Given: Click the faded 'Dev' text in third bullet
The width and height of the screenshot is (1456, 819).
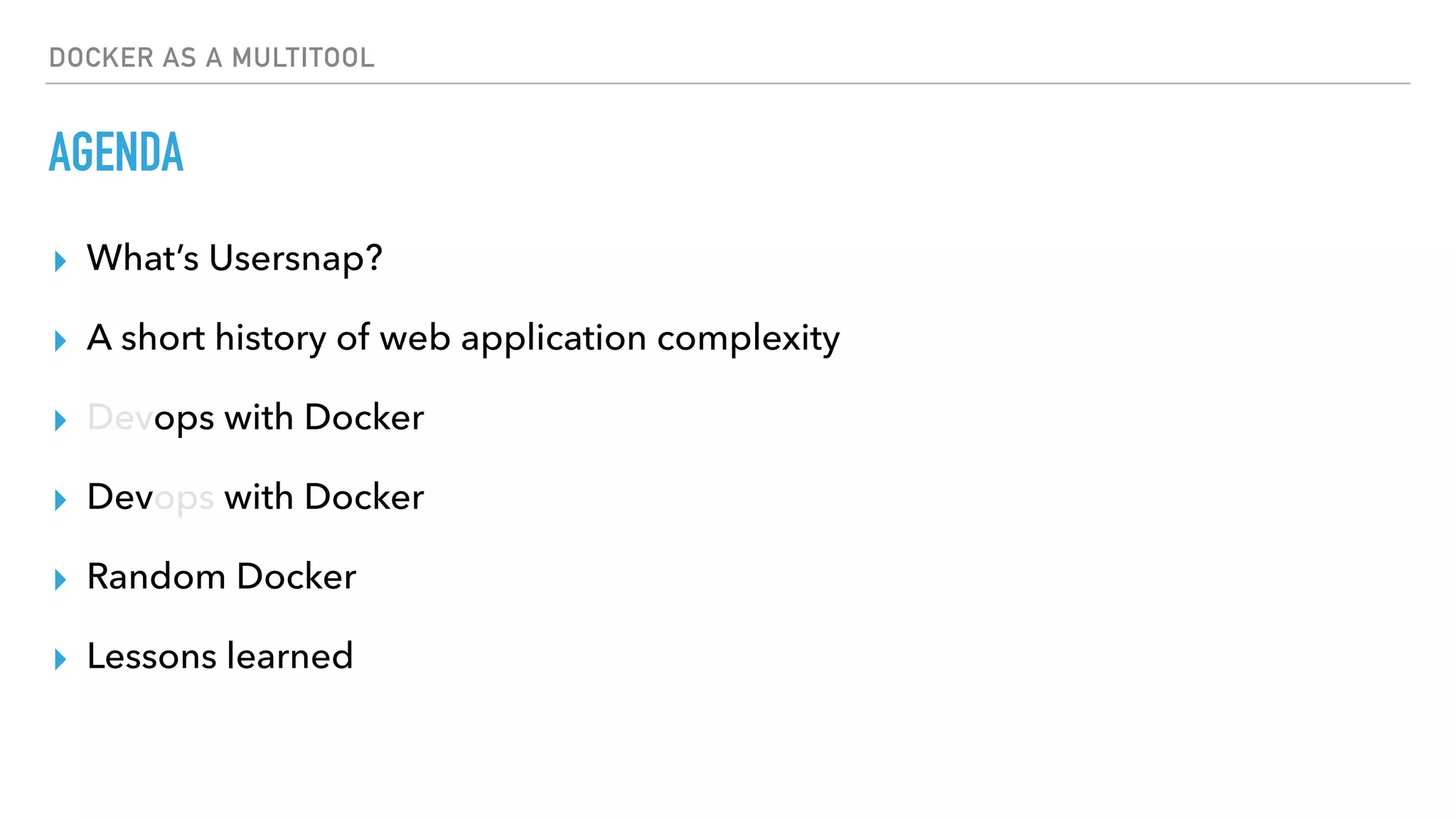Looking at the screenshot, I should (x=119, y=417).
